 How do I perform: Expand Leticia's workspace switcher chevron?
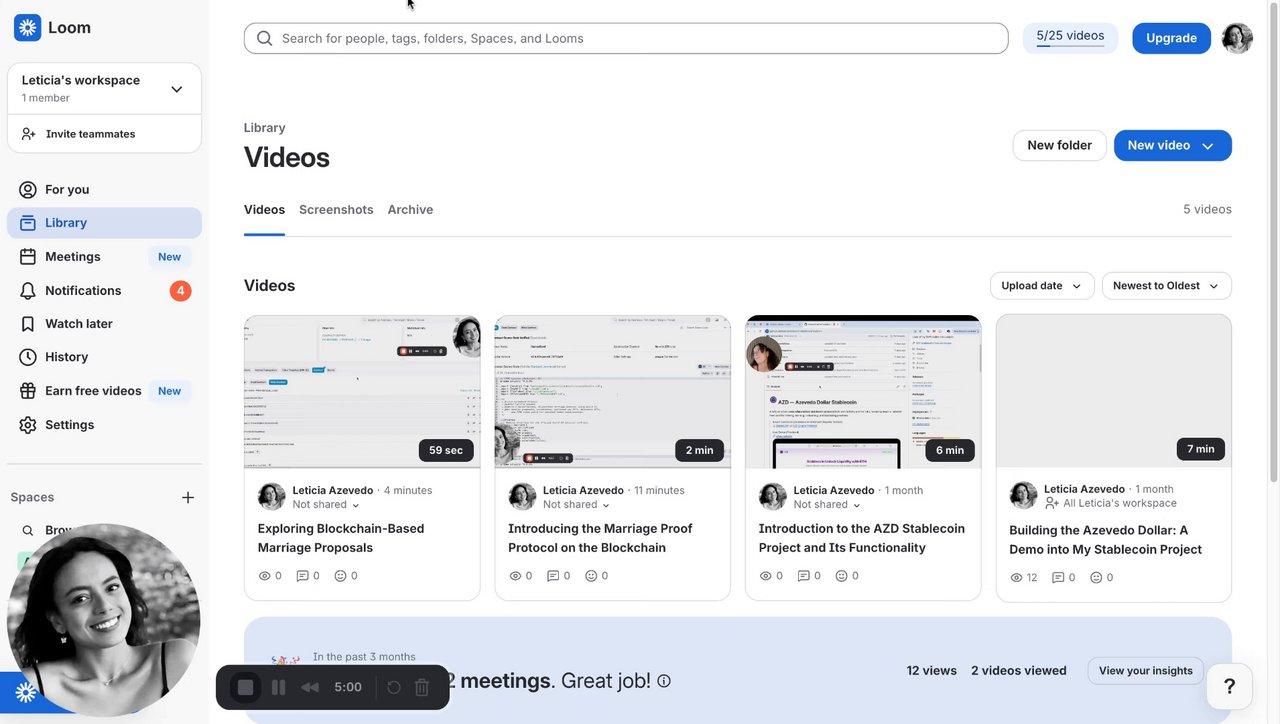click(176, 89)
